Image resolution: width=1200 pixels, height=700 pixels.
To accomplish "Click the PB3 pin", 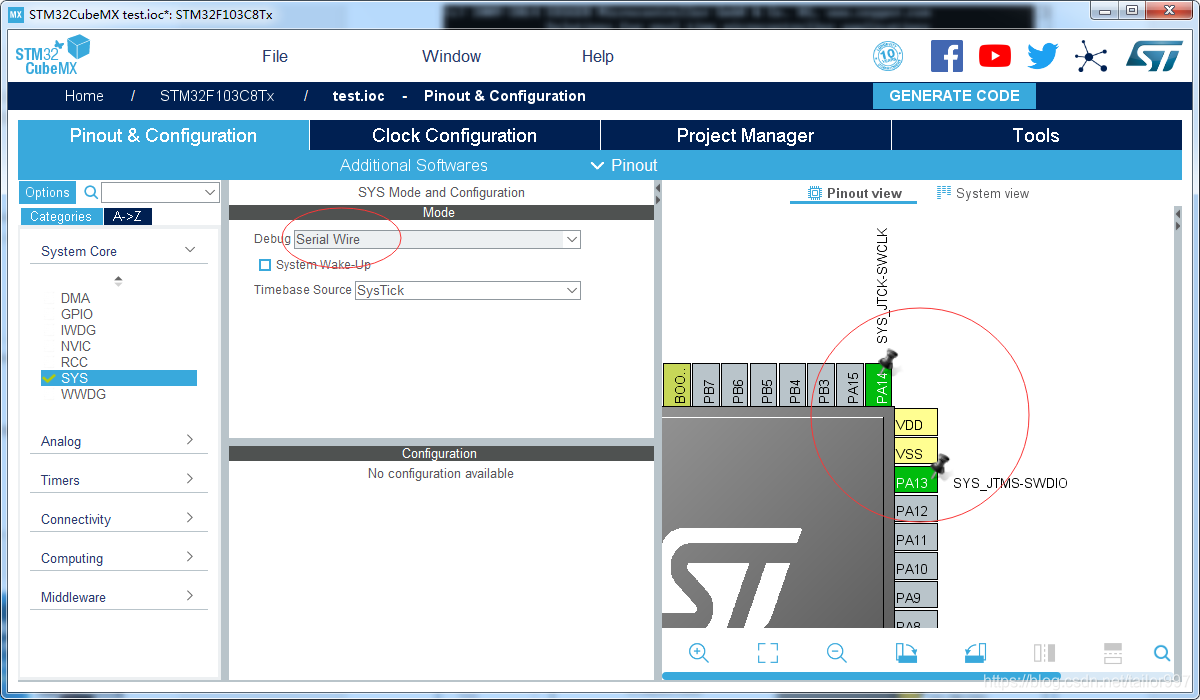I will (x=822, y=384).
